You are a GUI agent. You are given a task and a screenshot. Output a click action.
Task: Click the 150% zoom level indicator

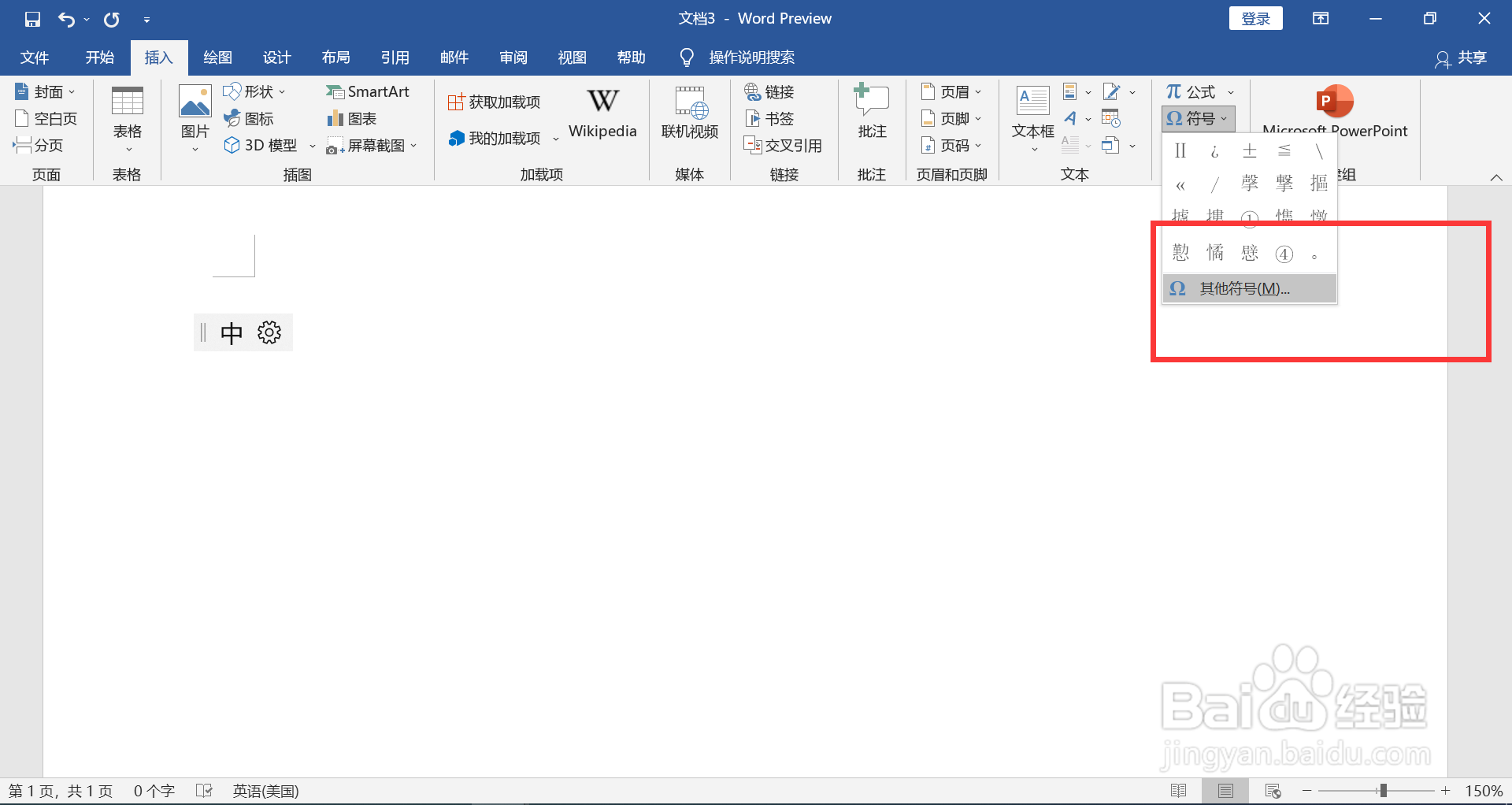coord(1484,790)
